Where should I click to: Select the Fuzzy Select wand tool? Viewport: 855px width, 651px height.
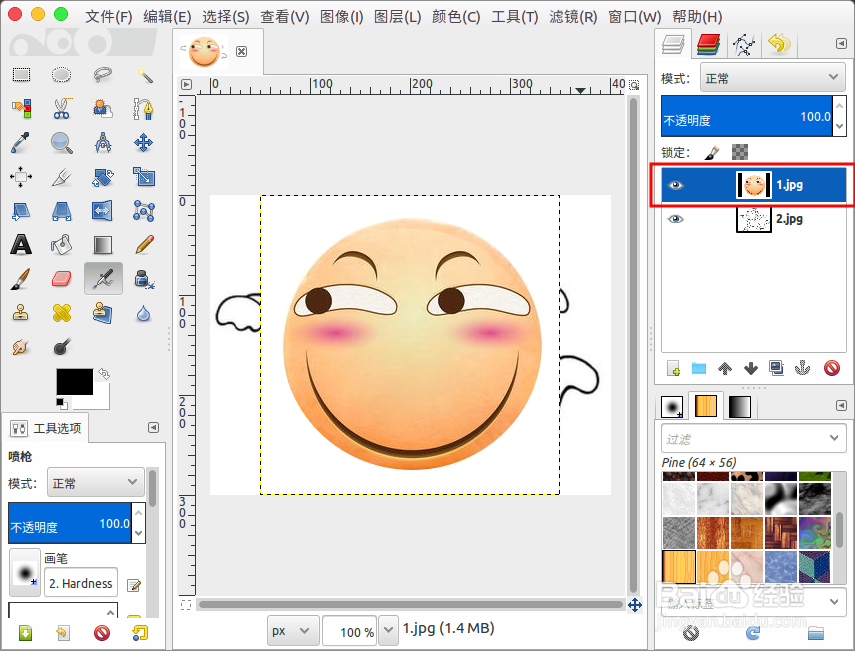click(144, 74)
